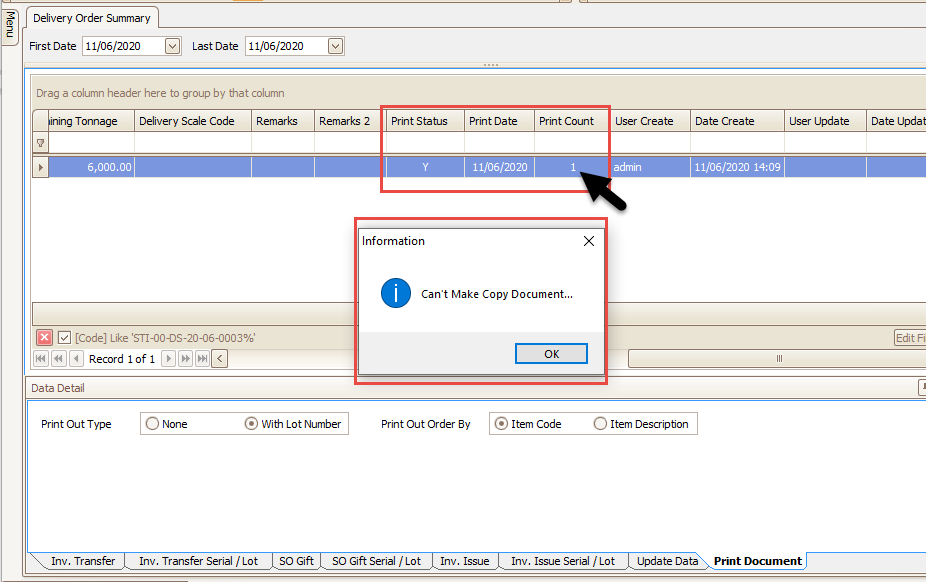The image size is (926, 582).
Task: Click the Remarks column header
Action: pos(282,121)
